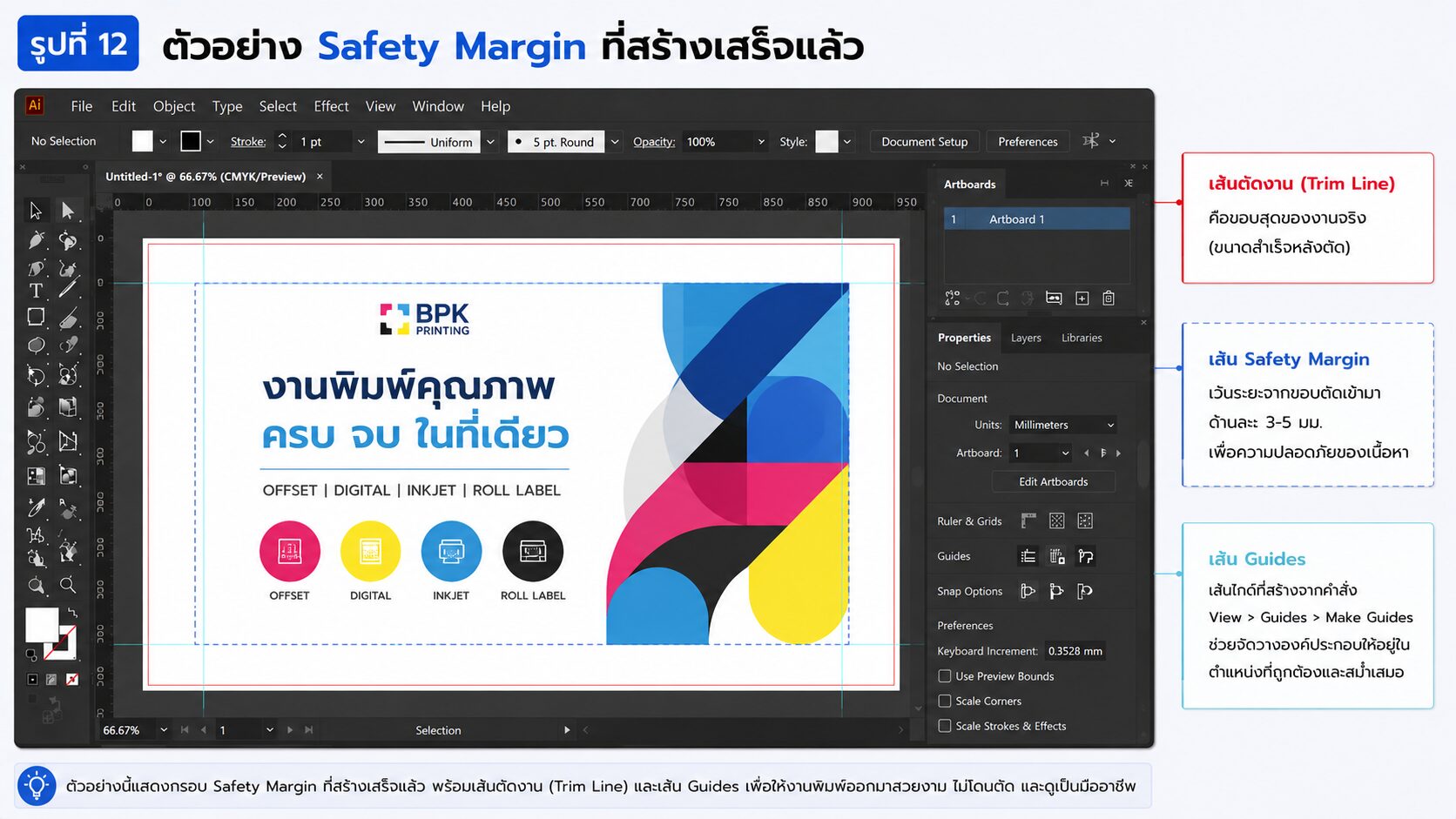
Task: Click the Delete Artboard trash icon
Action: (x=1109, y=299)
